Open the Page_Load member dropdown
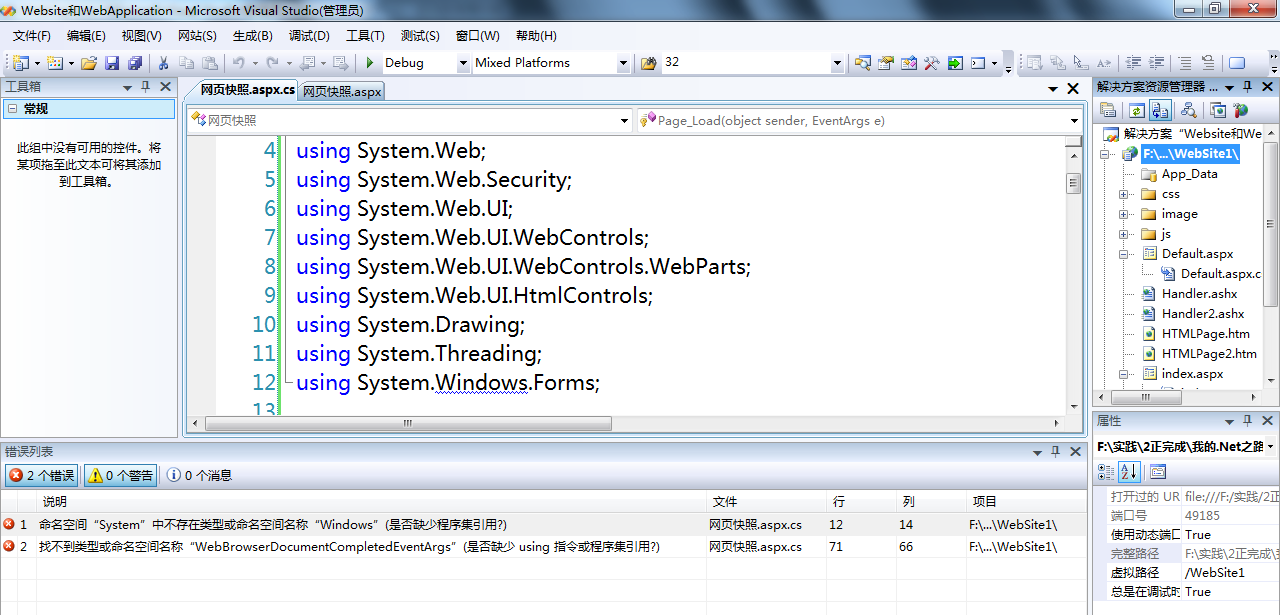The image size is (1280, 615). (1074, 121)
